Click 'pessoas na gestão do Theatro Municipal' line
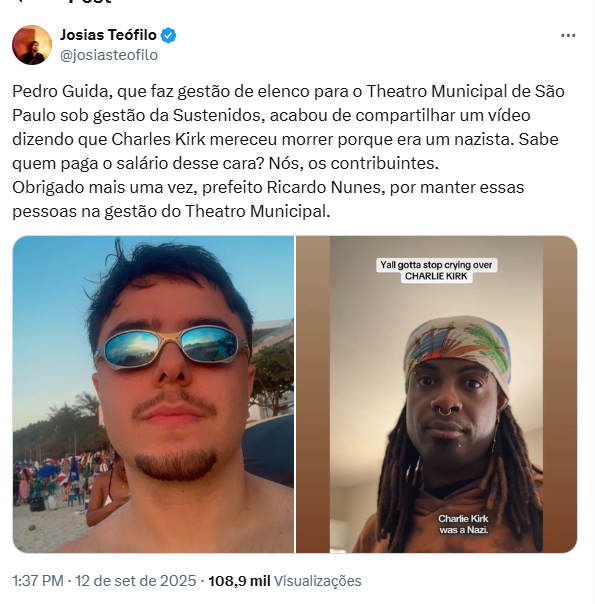 point(171,211)
